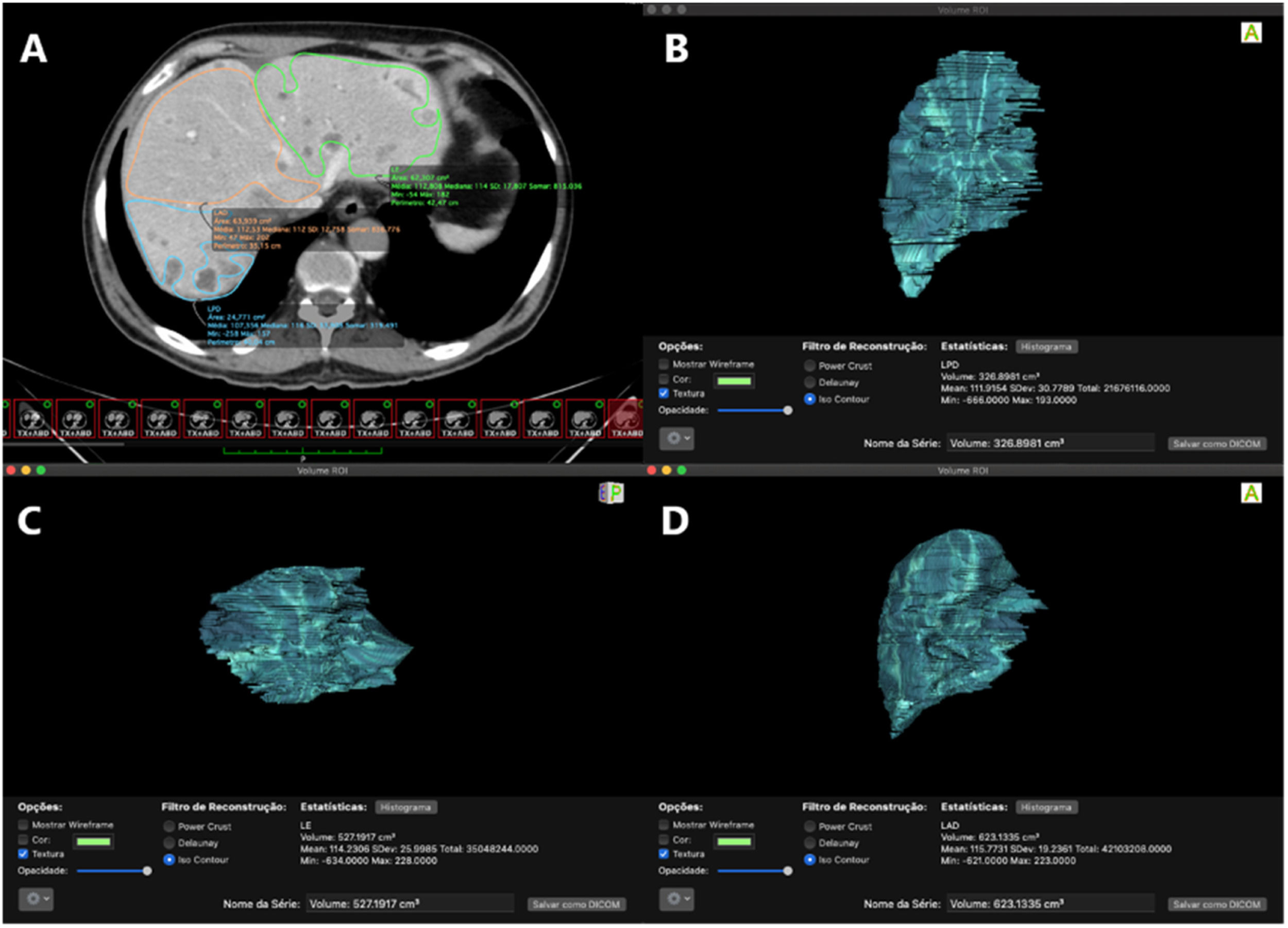Viewport: 1288px width, 928px height.
Task: Click Salvar como DICOM in the LAD panel
Action: pos(1216,905)
